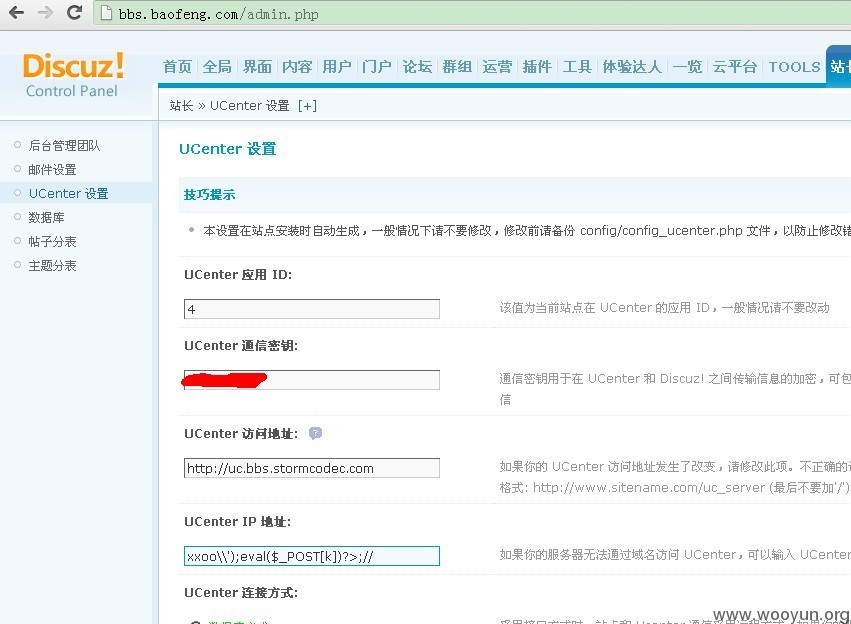Reload the page with refresh icon
Viewport: 851px width, 624px height.
(x=74, y=12)
